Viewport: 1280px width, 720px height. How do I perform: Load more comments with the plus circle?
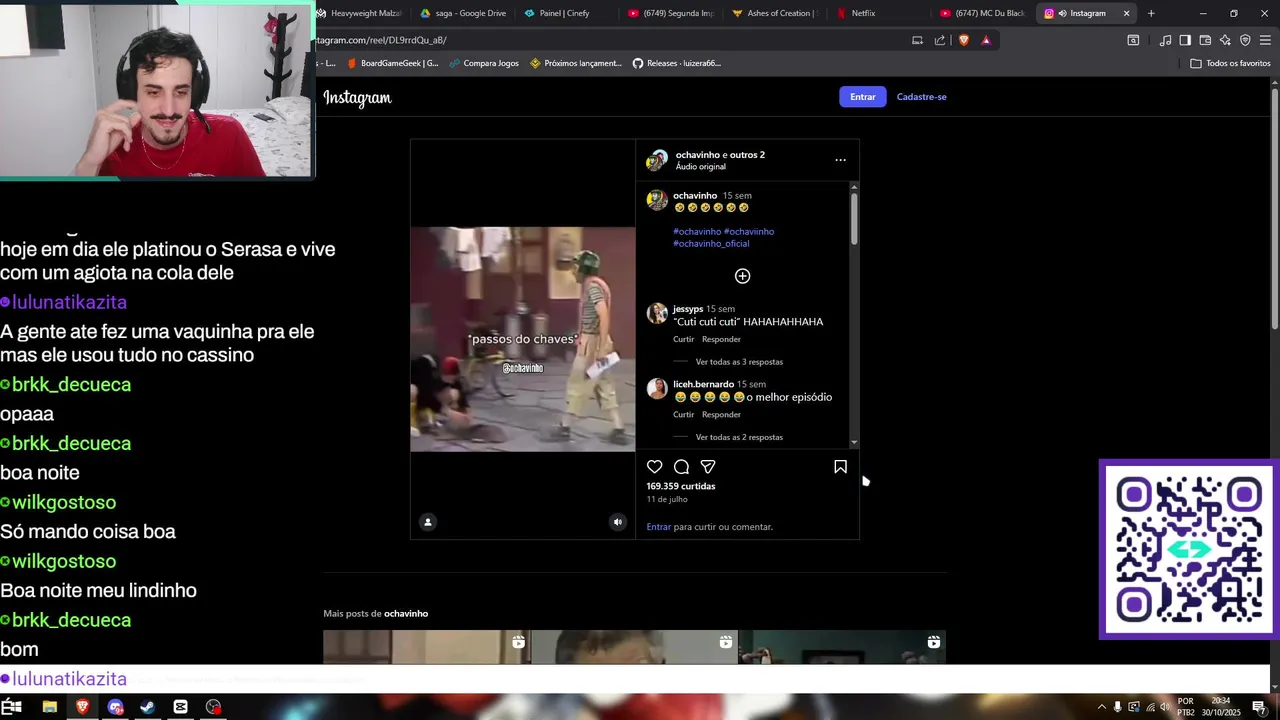742,276
